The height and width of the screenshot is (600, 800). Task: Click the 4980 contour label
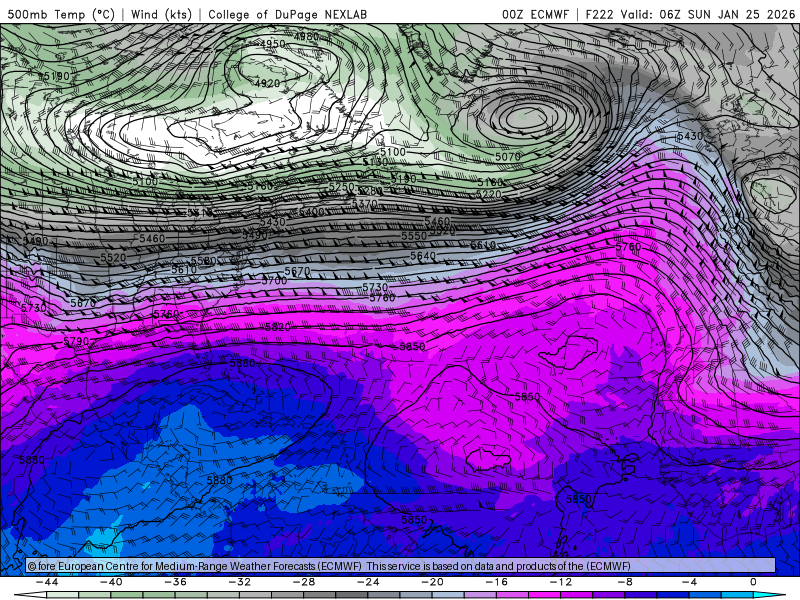[306, 36]
